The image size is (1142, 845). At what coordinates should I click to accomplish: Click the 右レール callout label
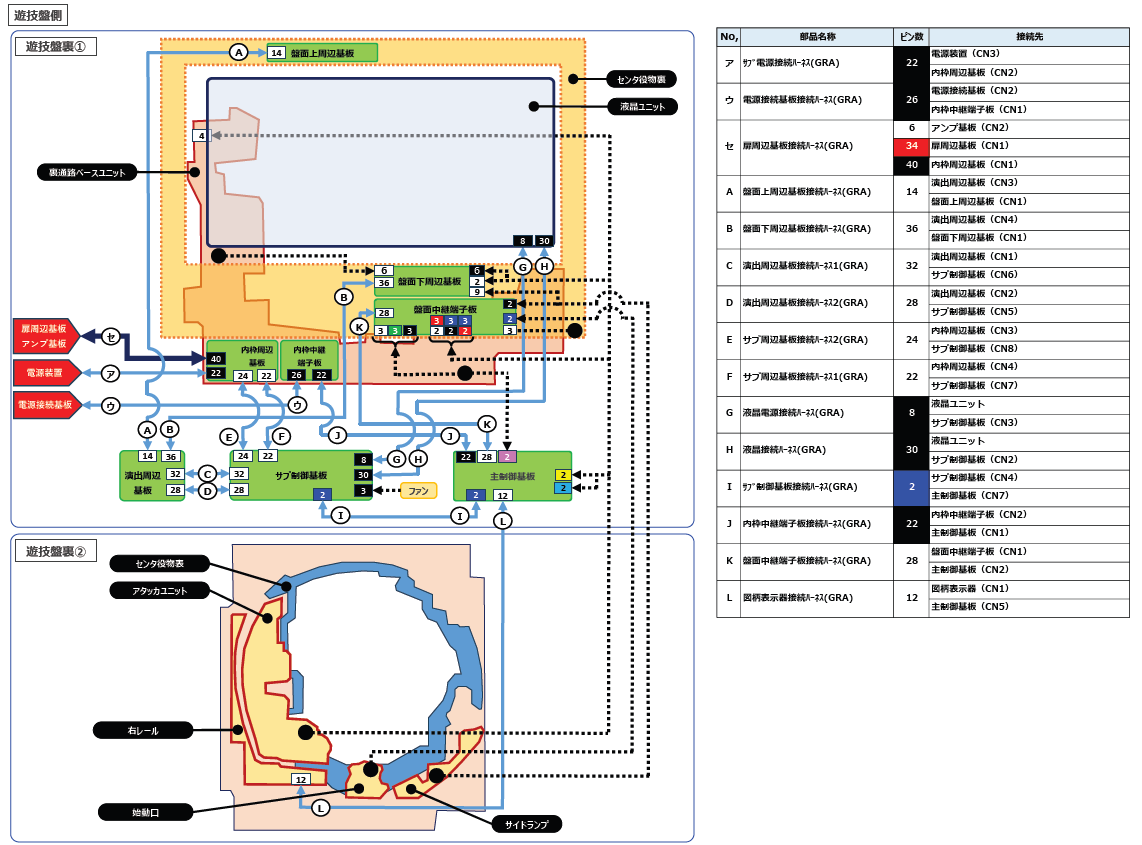[x=143, y=731]
